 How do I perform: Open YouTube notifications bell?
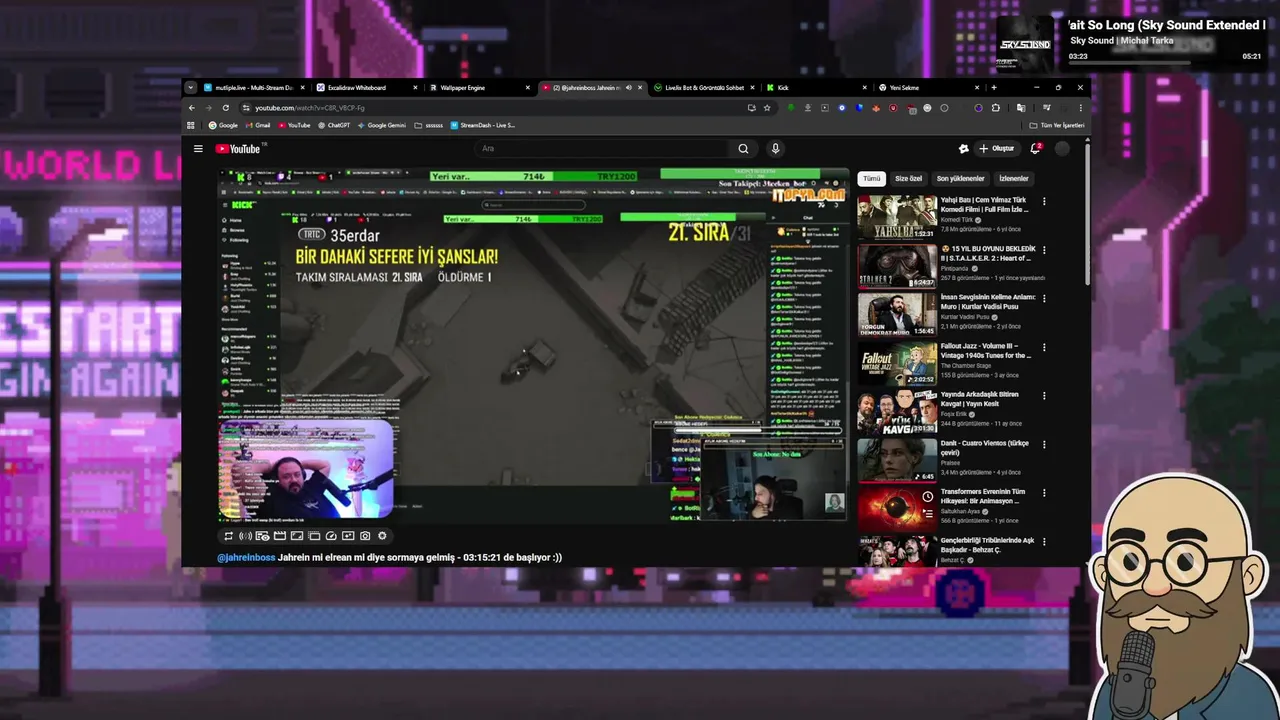point(1036,149)
